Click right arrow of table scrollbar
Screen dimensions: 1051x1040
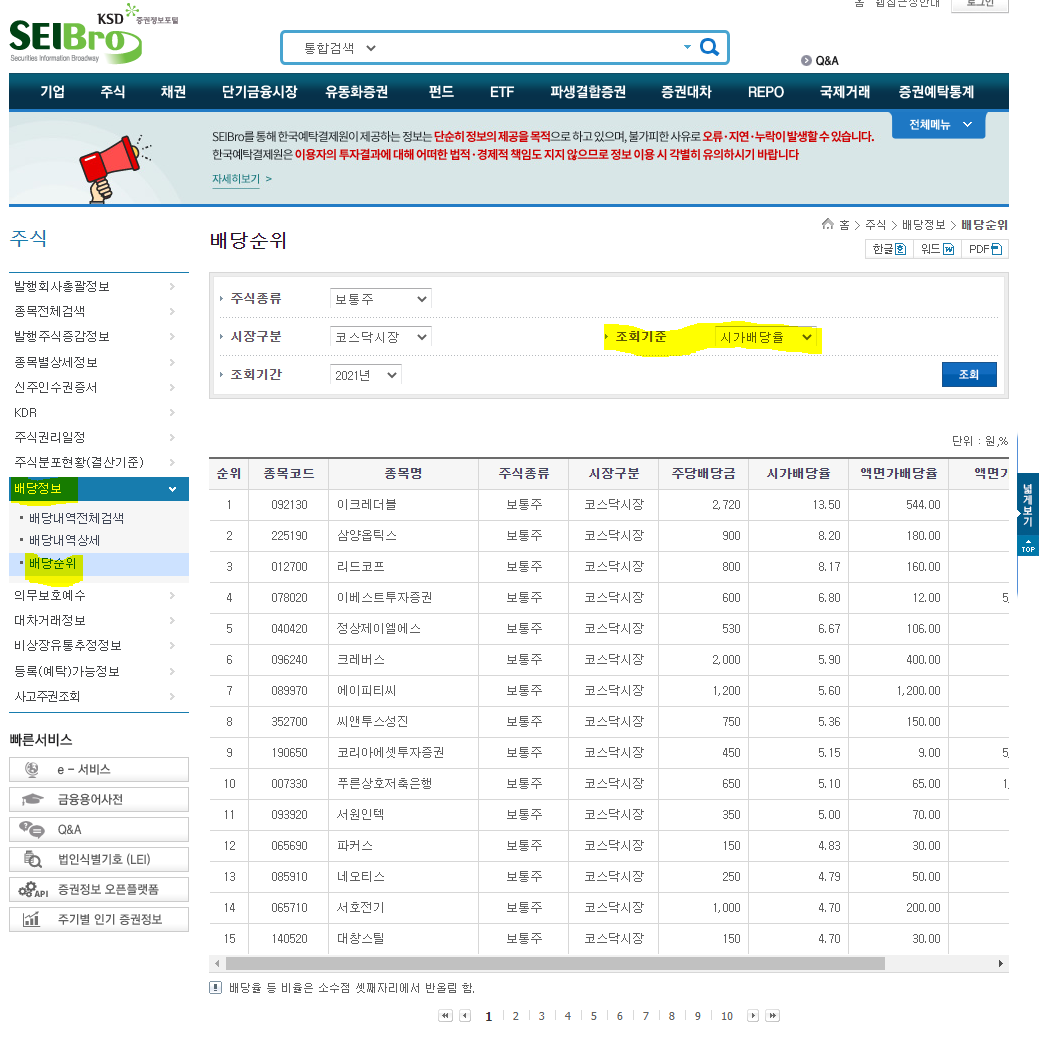(1001, 964)
